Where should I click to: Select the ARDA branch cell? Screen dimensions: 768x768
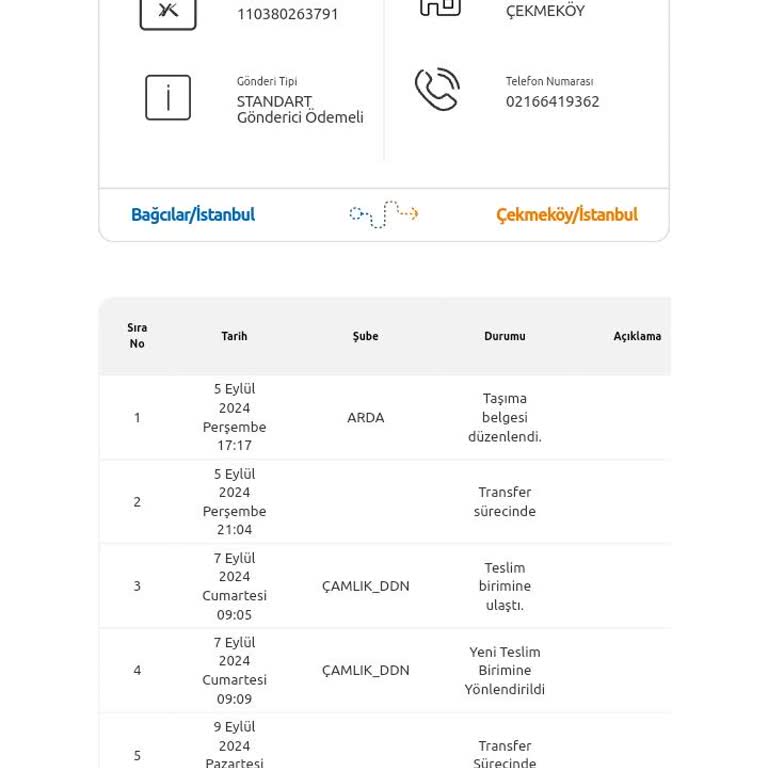[x=365, y=418]
